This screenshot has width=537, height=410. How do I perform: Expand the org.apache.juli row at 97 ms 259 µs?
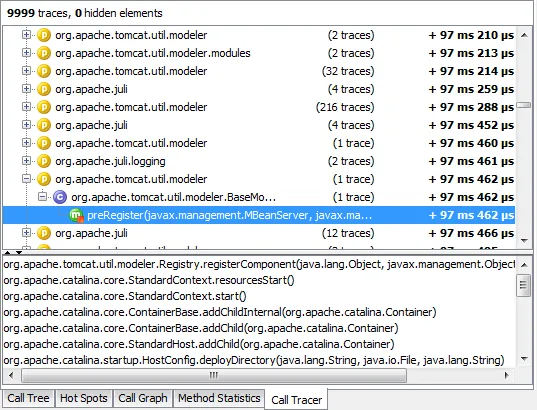pyautogui.click(x=26, y=89)
